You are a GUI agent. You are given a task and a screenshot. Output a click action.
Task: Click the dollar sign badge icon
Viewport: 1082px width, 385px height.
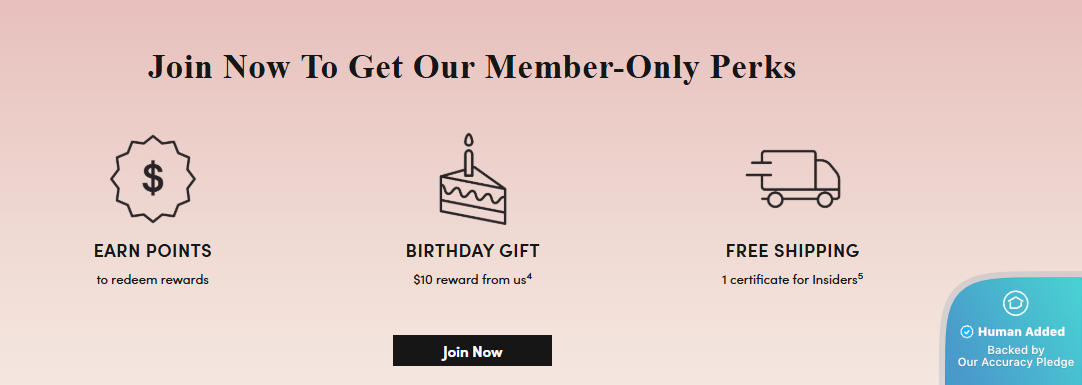[153, 179]
